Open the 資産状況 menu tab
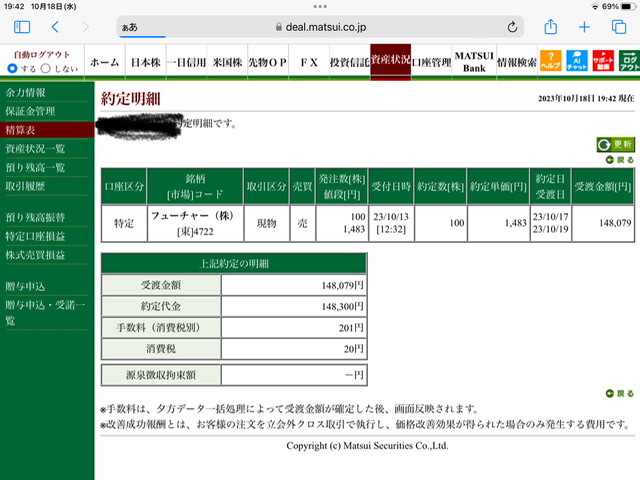 [x=390, y=60]
